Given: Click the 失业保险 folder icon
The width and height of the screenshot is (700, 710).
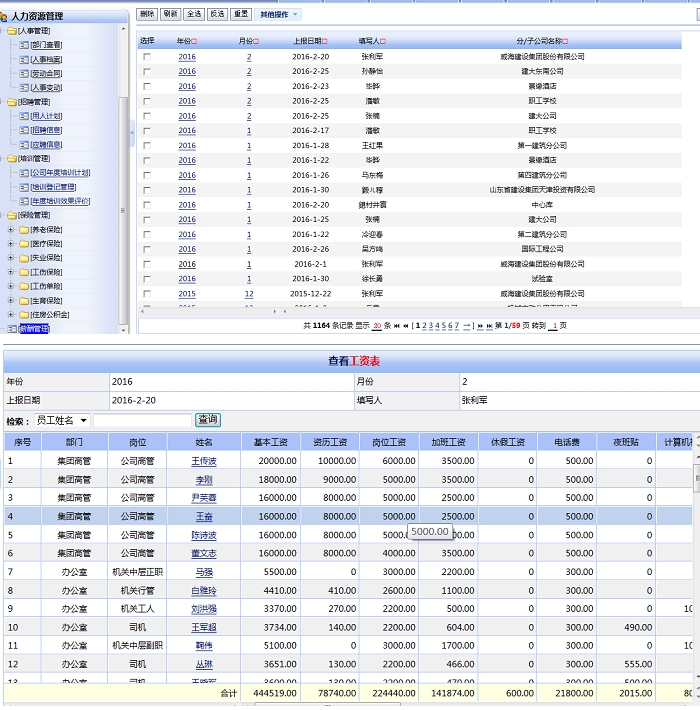Looking at the screenshot, I should pyautogui.click(x=24, y=258).
